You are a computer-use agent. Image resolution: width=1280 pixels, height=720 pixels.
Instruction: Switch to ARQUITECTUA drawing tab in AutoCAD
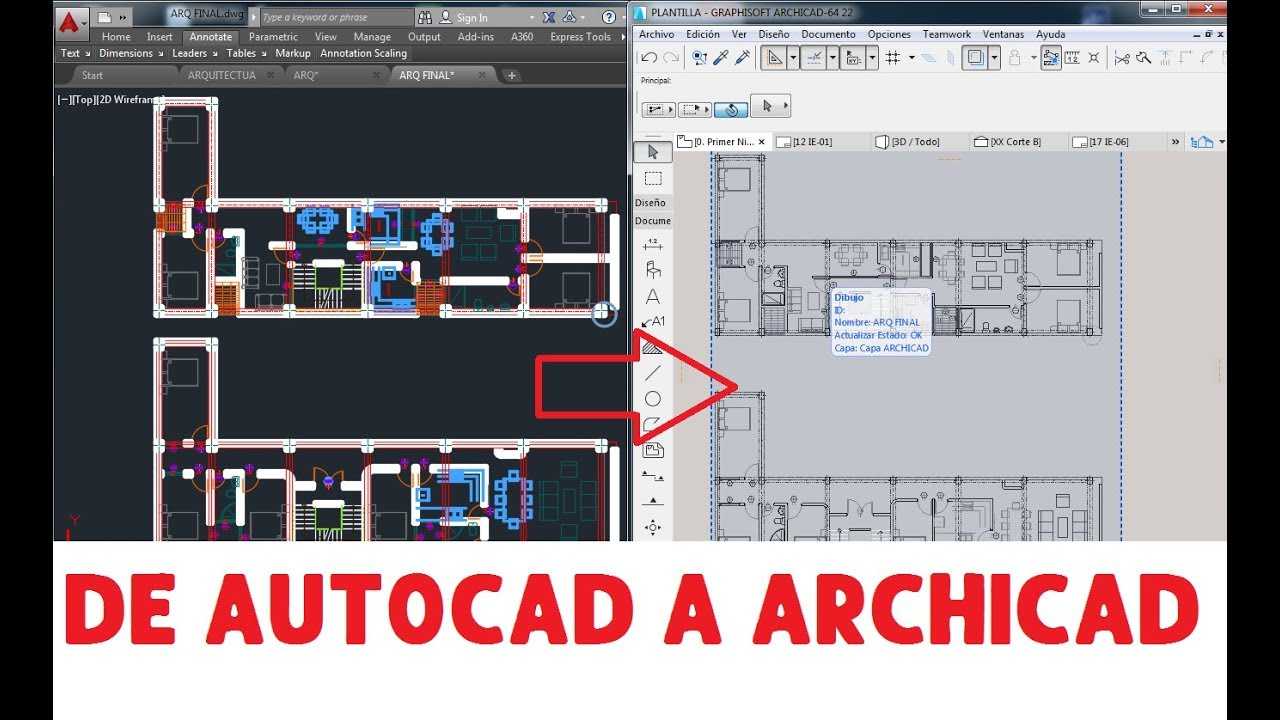pos(222,75)
